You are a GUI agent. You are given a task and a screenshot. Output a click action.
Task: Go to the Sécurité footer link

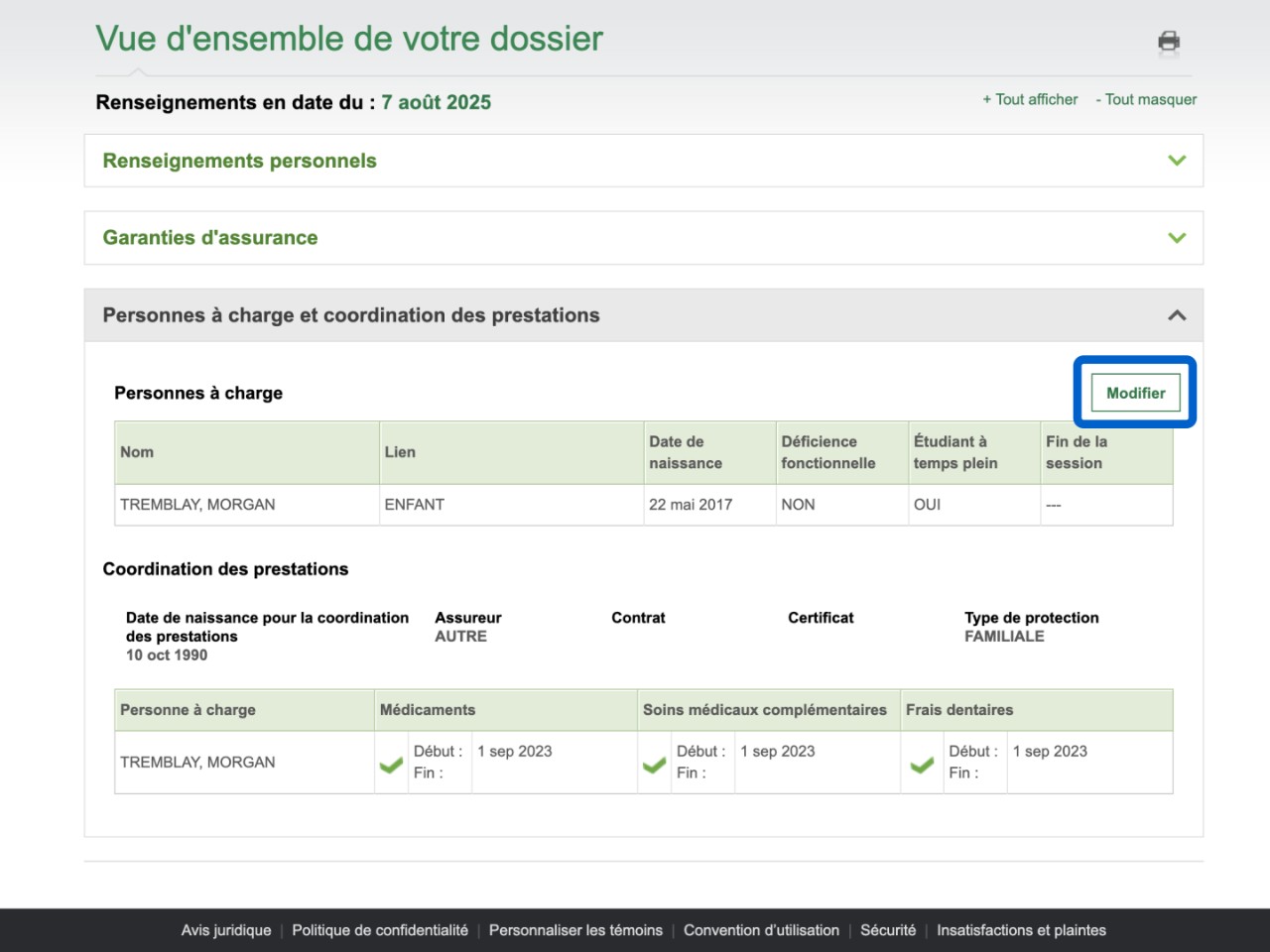pos(888,930)
